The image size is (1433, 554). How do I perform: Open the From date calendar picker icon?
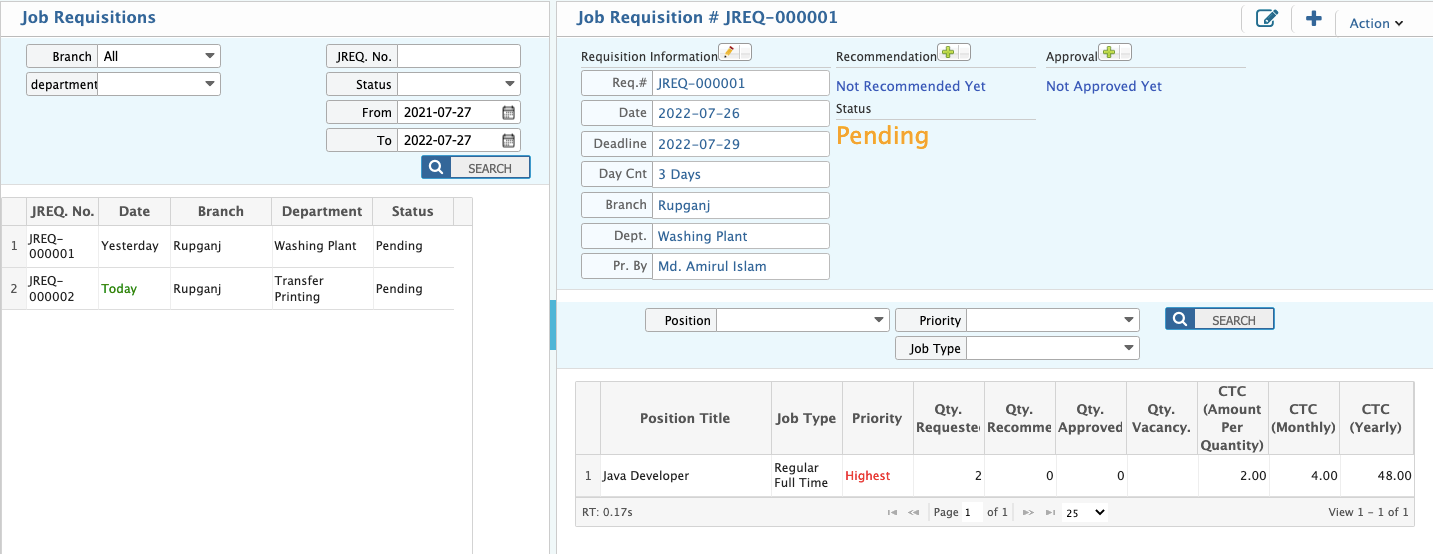[x=508, y=112]
